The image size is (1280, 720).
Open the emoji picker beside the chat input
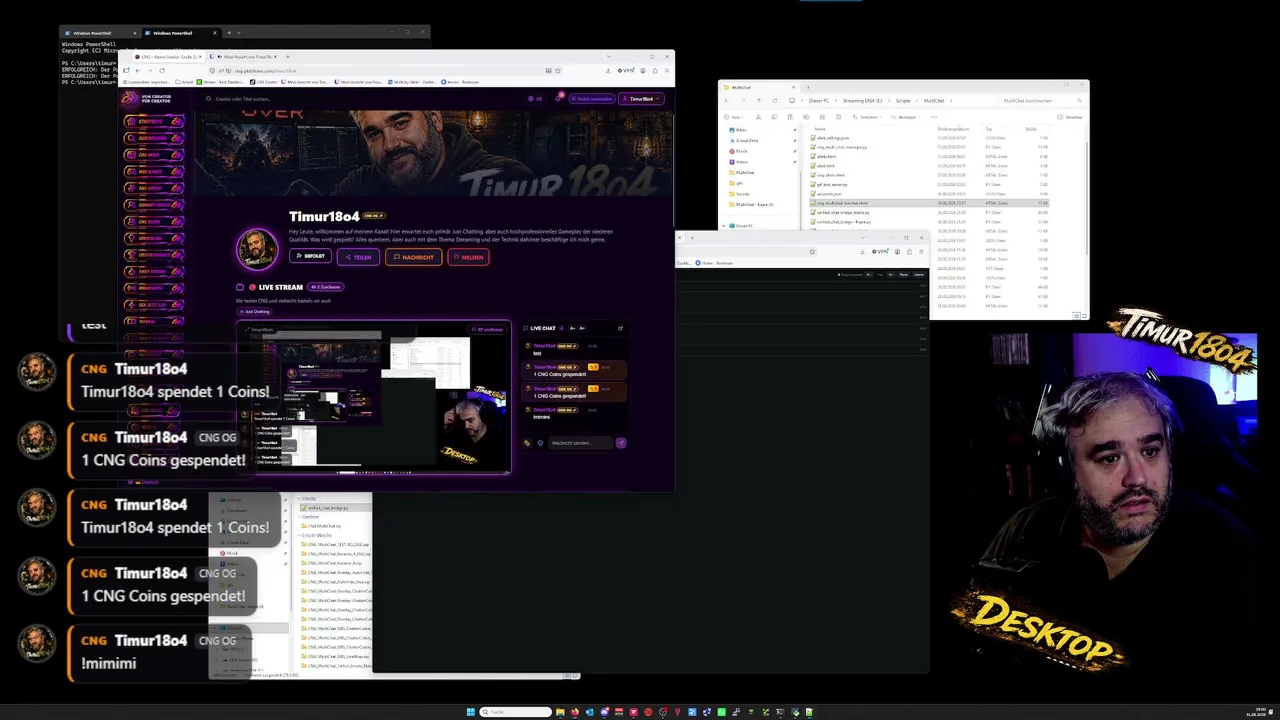click(x=540, y=443)
